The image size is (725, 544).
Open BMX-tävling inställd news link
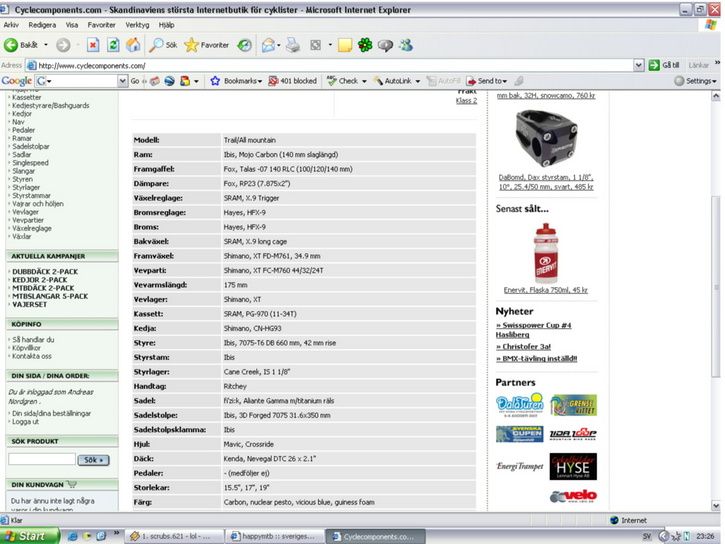536,359
